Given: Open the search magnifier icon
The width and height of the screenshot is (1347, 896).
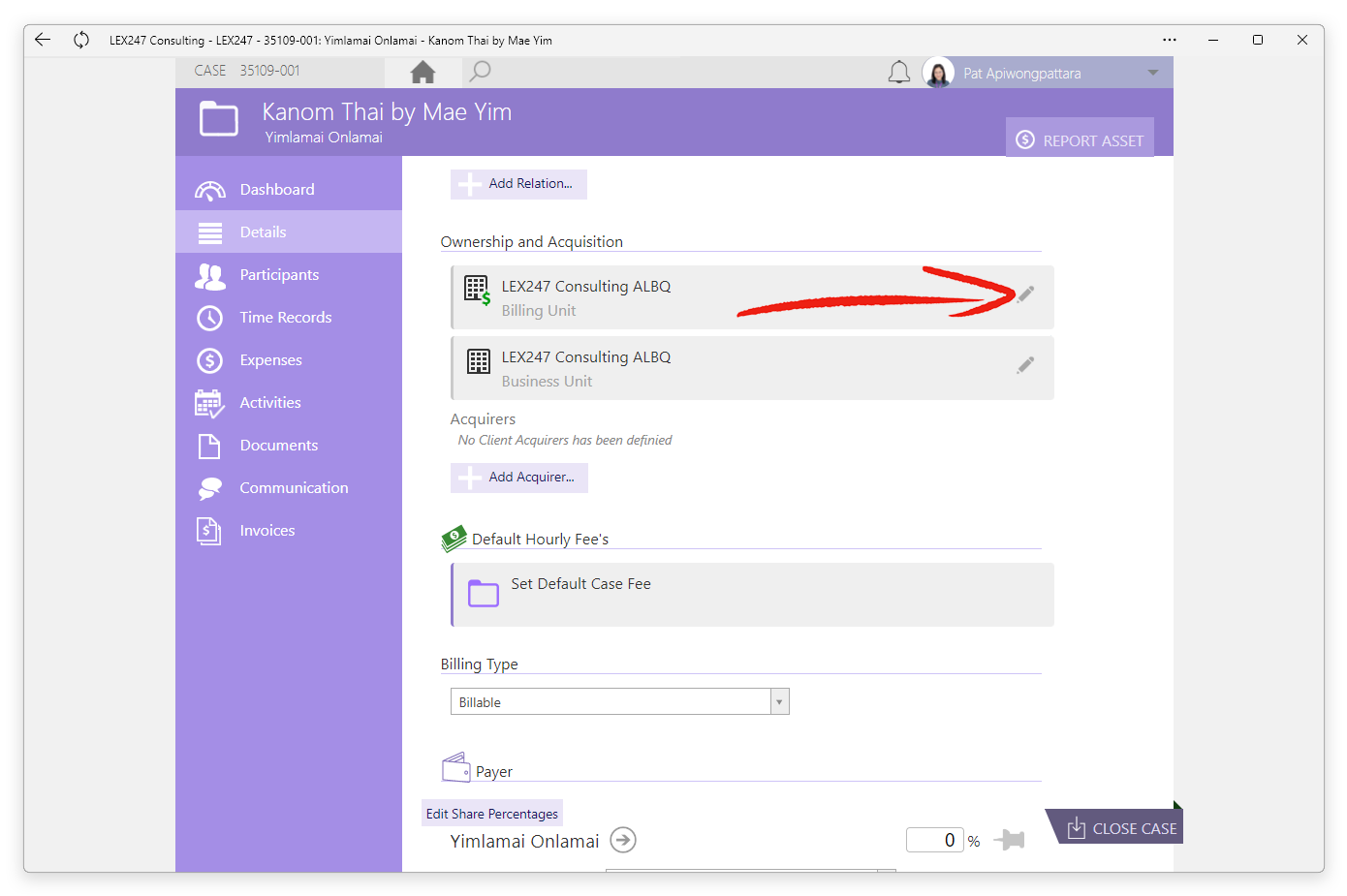Looking at the screenshot, I should [x=480, y=72].
